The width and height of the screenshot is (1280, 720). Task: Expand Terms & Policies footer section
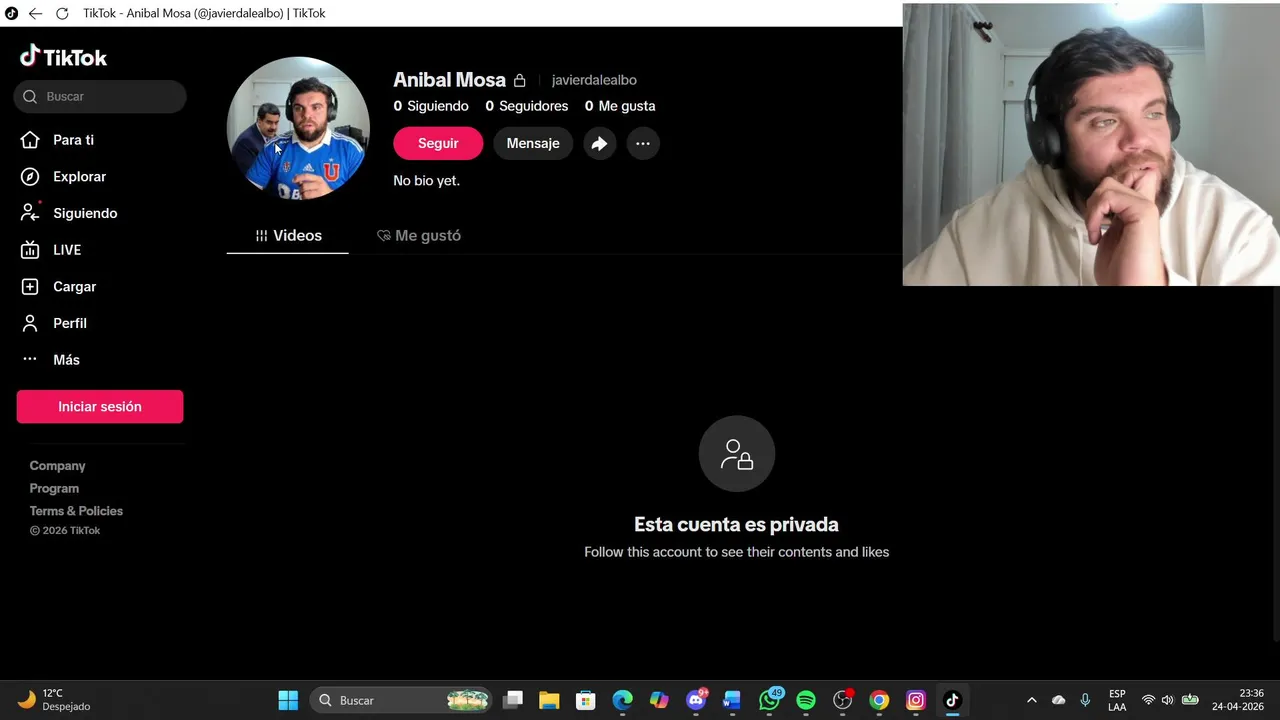[76, 511]
